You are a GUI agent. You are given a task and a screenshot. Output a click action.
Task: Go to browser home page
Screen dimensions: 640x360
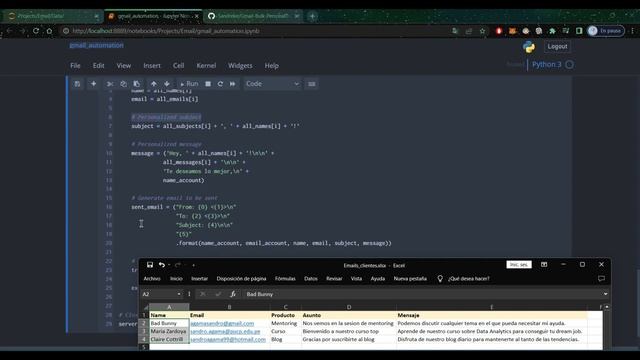coord(49,31)
